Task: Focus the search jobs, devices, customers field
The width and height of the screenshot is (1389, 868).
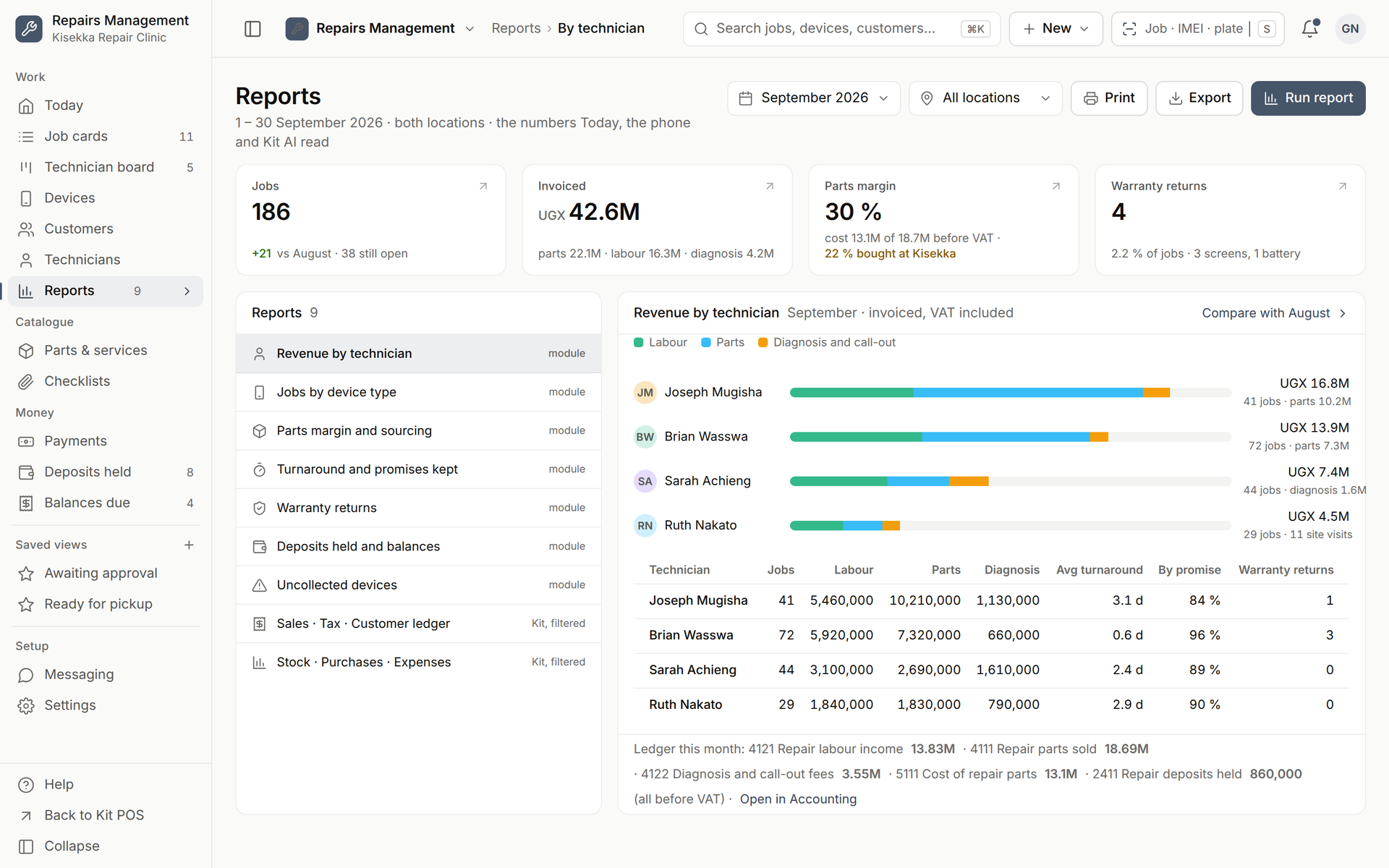Action: (x=841, y=29)
